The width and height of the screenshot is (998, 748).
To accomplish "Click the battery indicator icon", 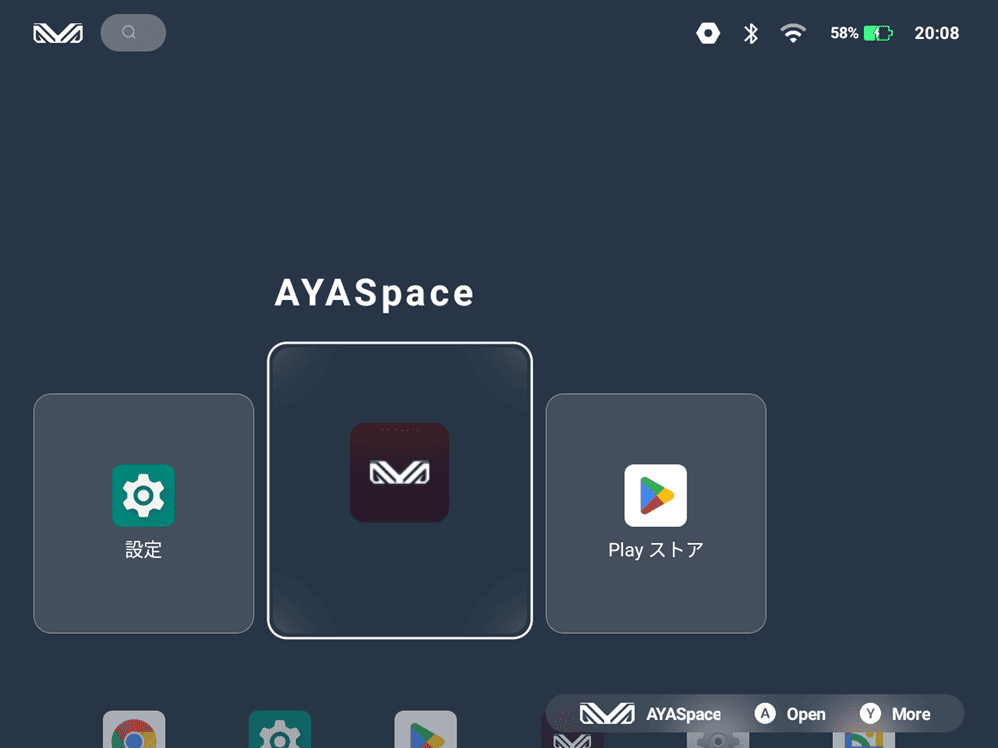I will pos(878,32).
